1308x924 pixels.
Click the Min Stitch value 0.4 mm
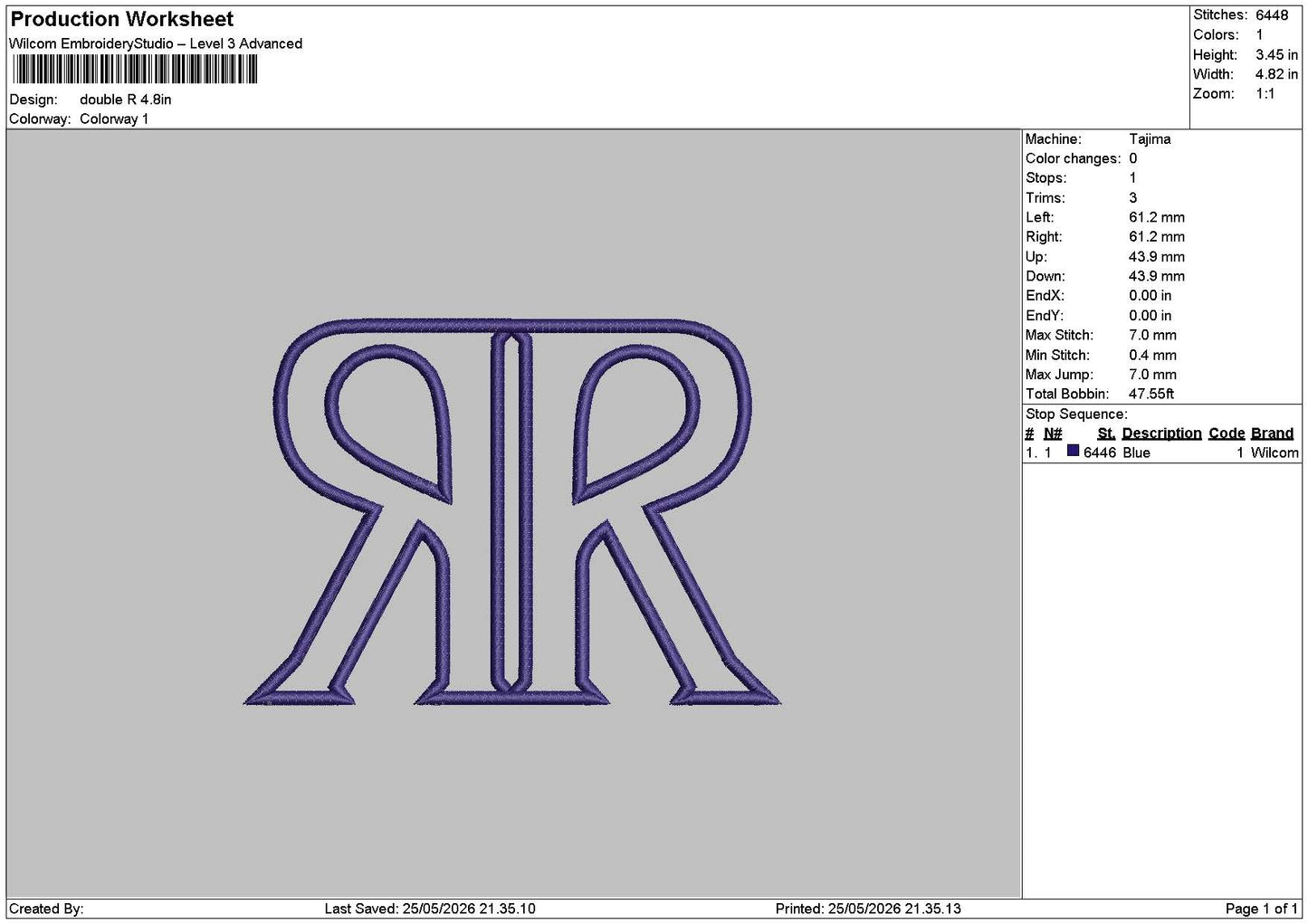click(1153, 356)
